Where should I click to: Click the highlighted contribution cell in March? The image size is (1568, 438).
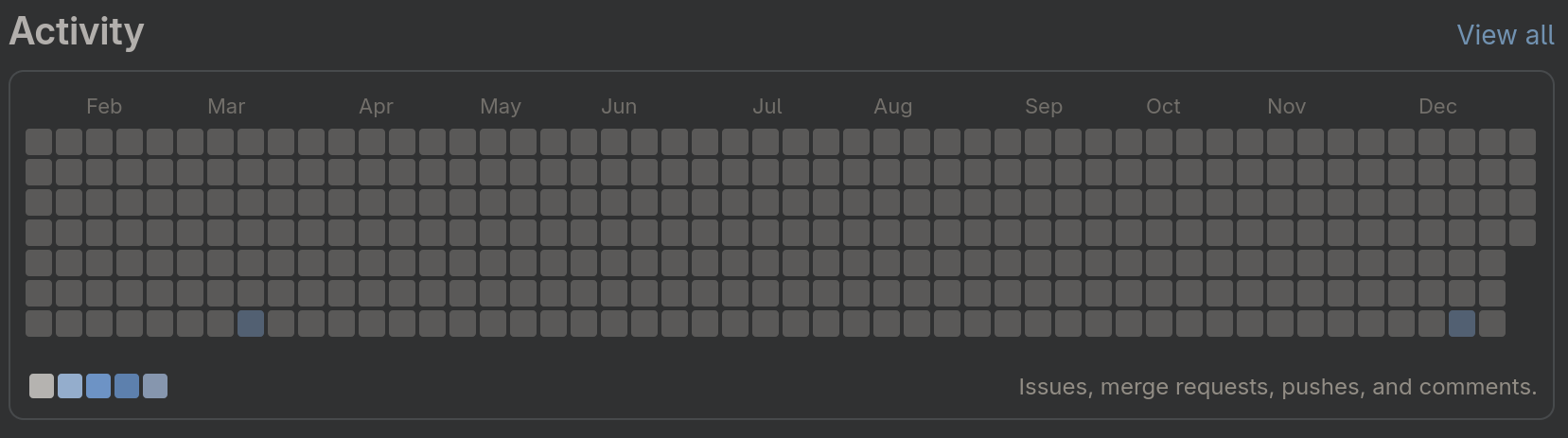(x=251, y=324)
